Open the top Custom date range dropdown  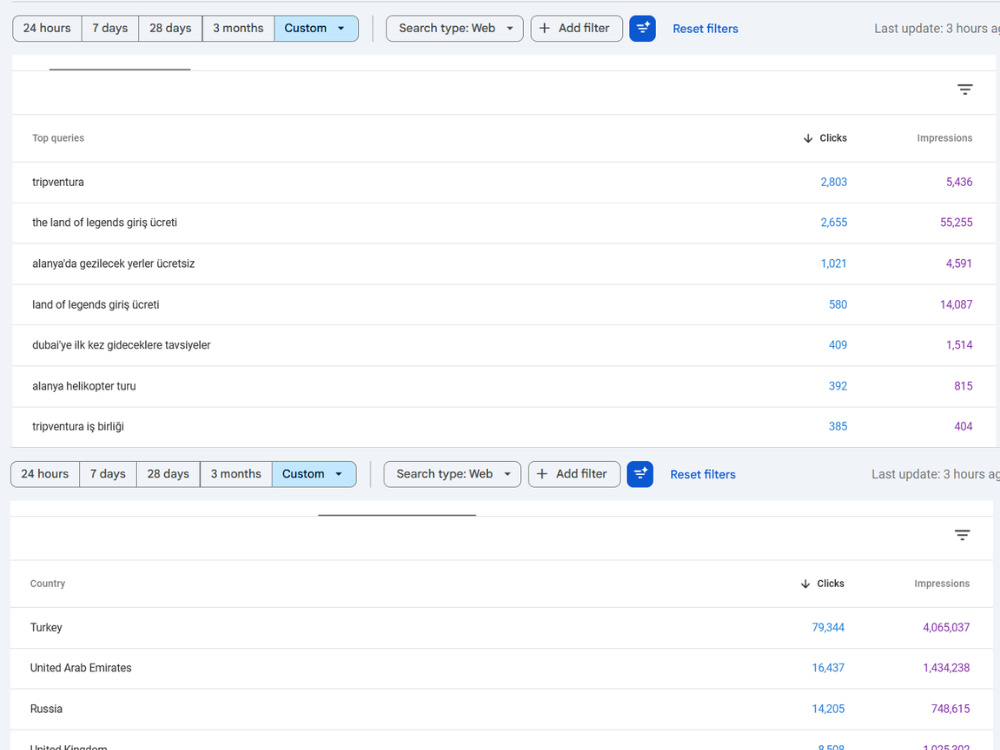[316, 29]
